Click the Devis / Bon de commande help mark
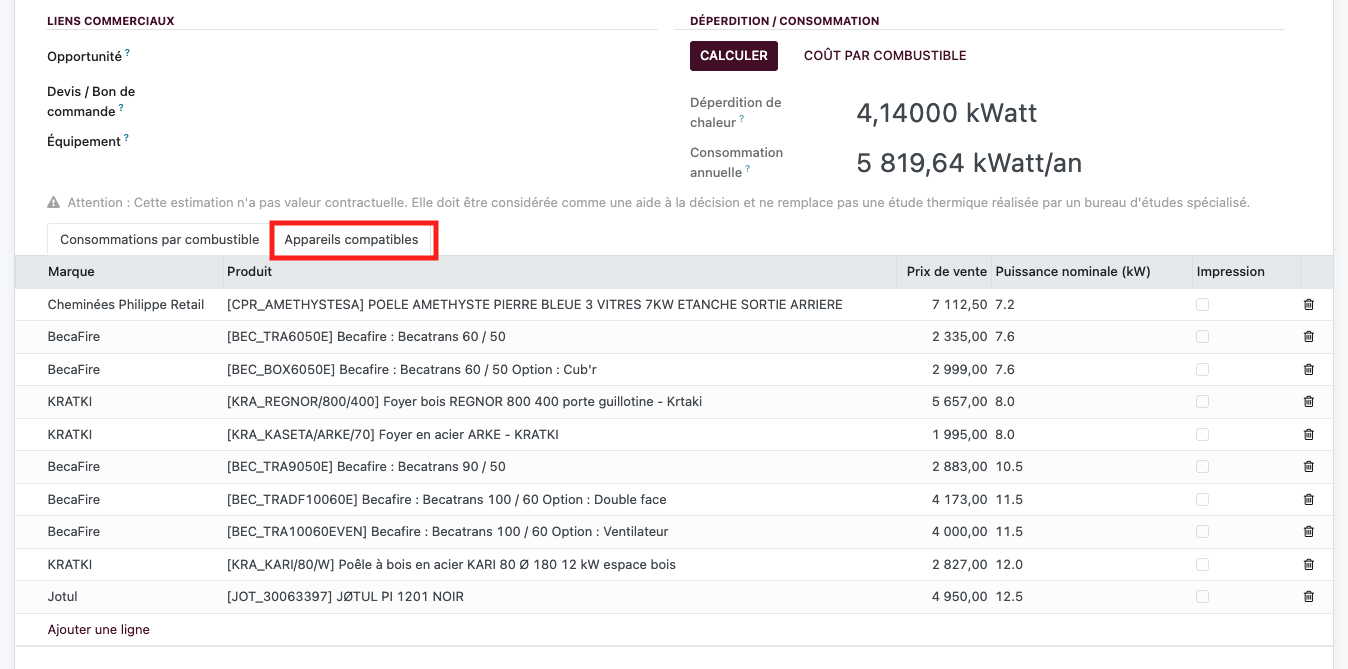Image resolution: width=1348 pixels, height=669 pixels. tap(121, 108)
